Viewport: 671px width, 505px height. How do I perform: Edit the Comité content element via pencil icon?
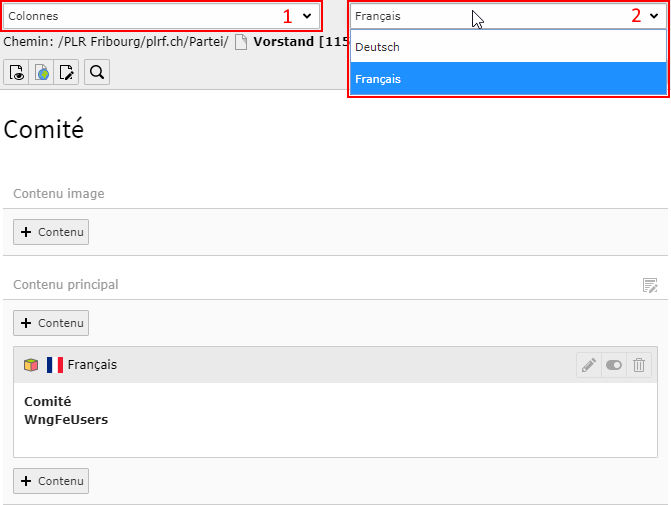coord(589,365)
